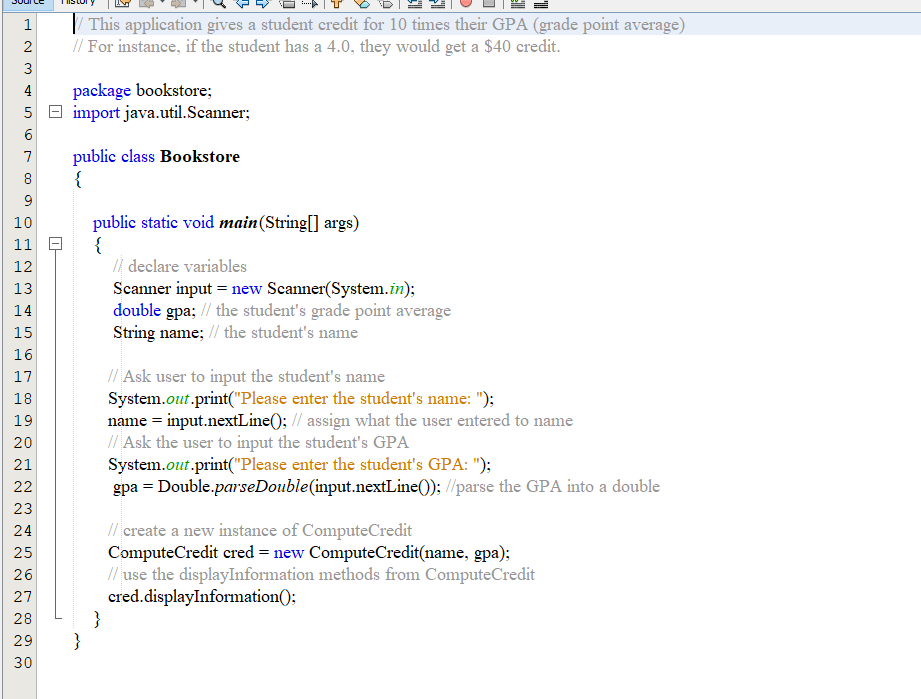
Task: Click the opening brace on line 8
Action: 78,179
